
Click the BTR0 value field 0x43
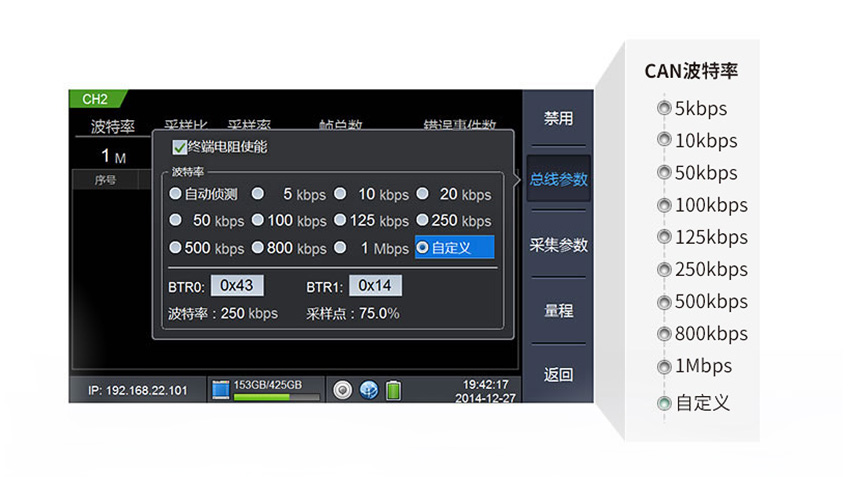coord(237,286)
